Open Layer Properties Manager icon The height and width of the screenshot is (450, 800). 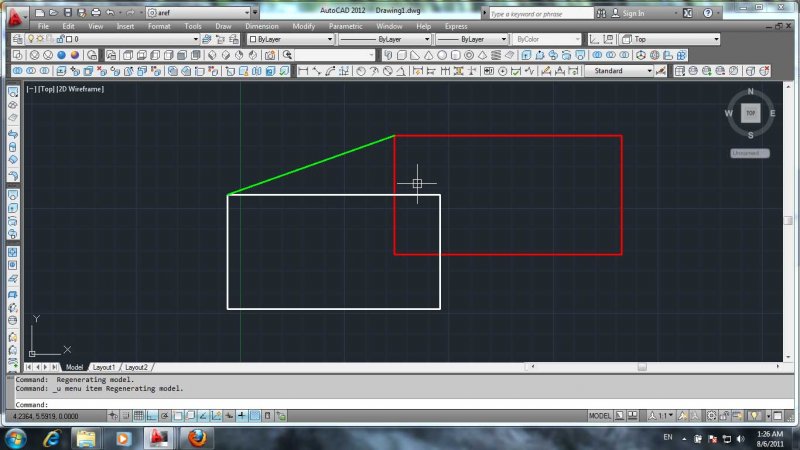point(17,39)
